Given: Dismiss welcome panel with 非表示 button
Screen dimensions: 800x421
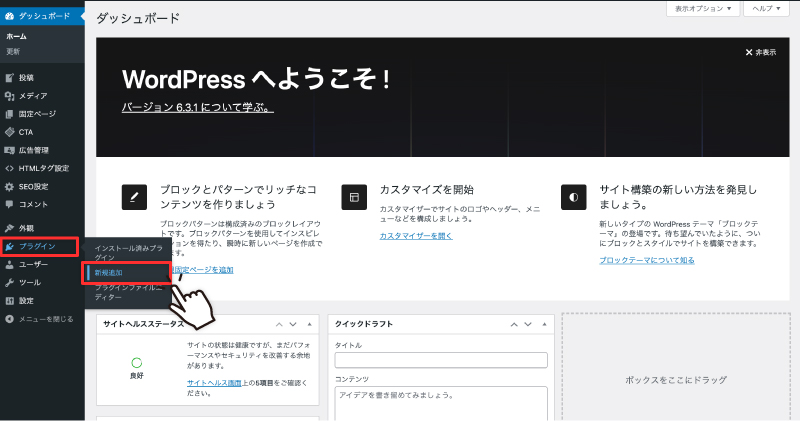Looking at the screenshot, I should [x=760, y=52].
